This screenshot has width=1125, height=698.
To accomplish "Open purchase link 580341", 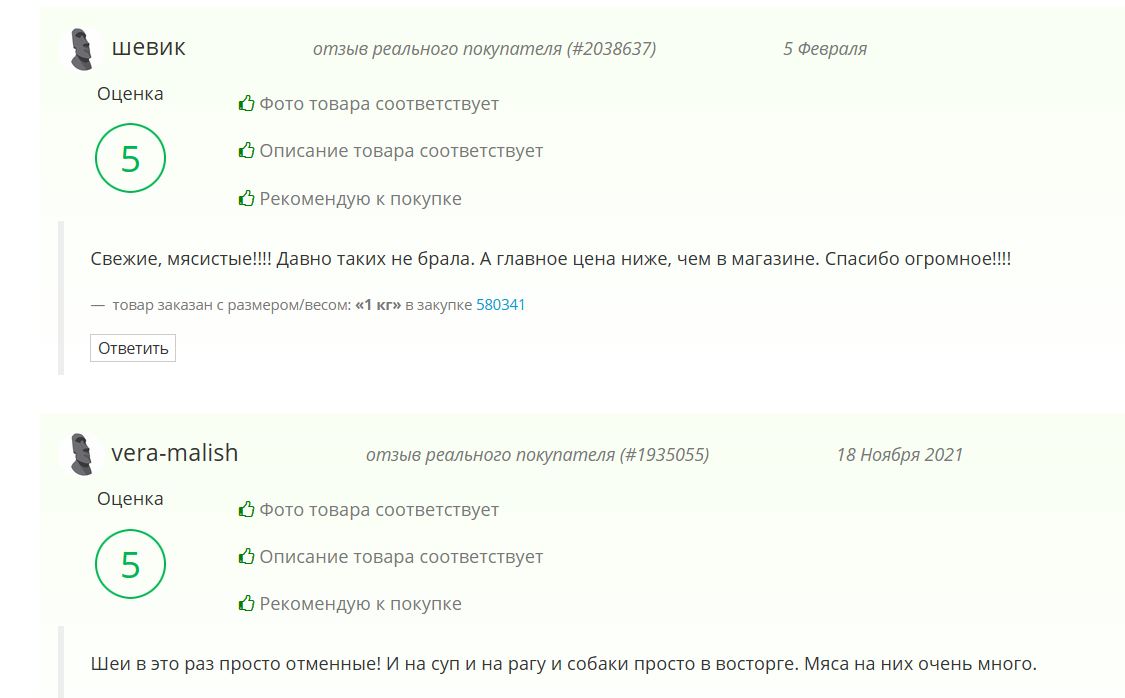I will [500, 304].
